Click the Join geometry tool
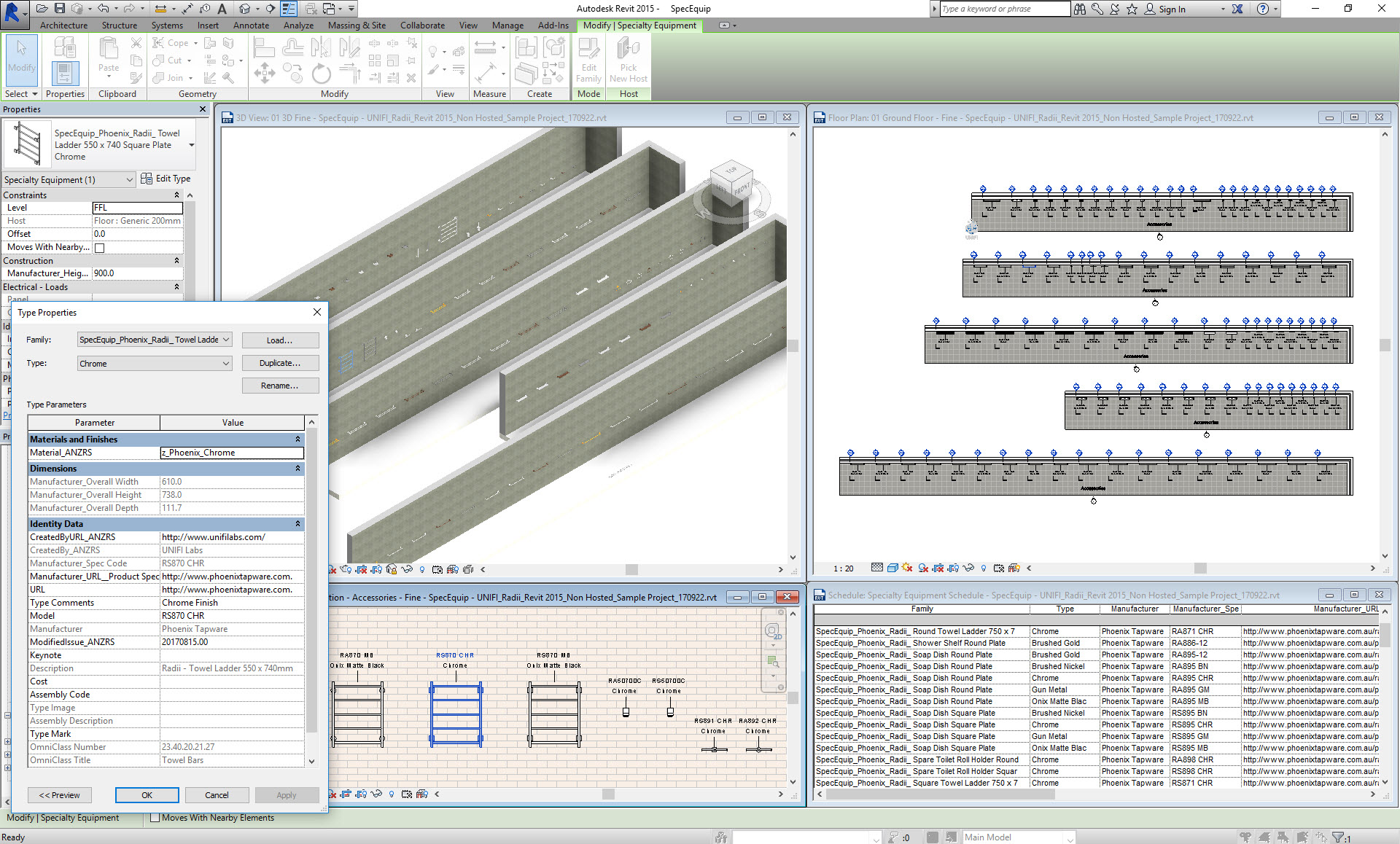This screenshot has width=1400, height=844. [172, 78]
